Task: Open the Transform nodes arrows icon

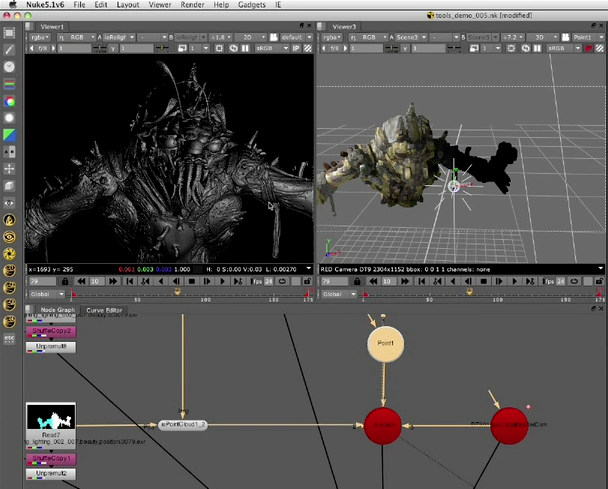Action: (x=9, y=169)
